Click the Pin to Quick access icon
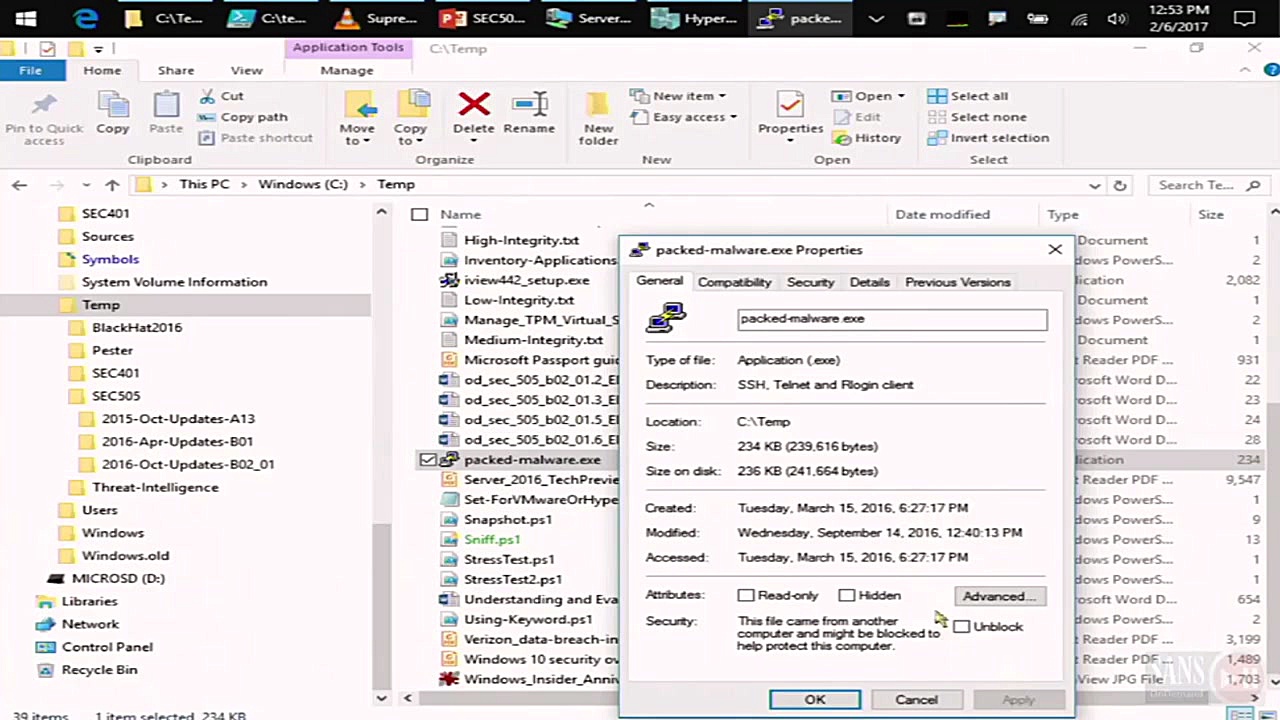 pos(44,105)
